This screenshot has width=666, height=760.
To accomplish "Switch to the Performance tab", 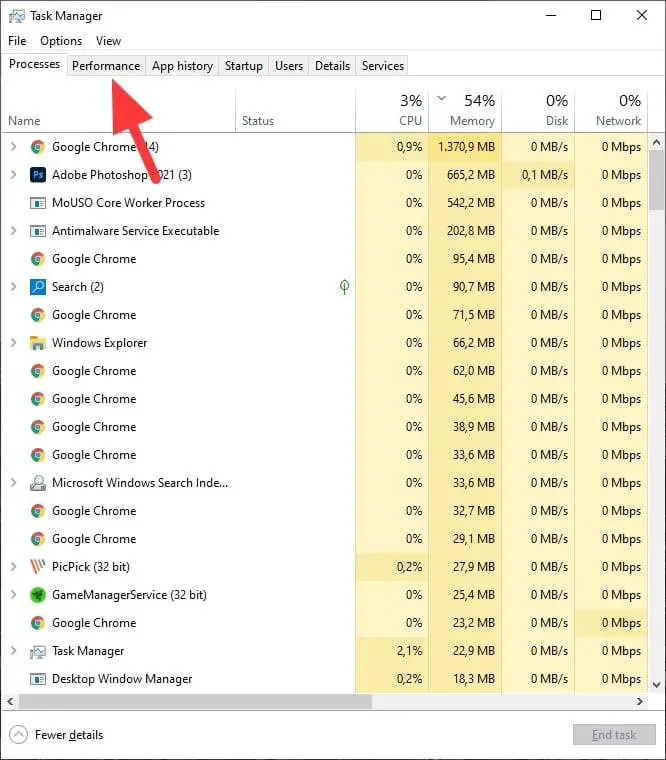I will pyautogui.click(x=106, y=66).
